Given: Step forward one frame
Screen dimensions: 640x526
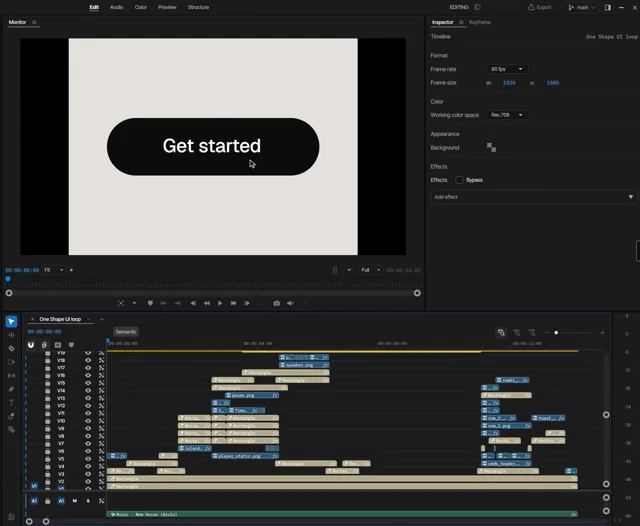Looking at the screenshot, I should pyautogui.click(x=247, y=303).
